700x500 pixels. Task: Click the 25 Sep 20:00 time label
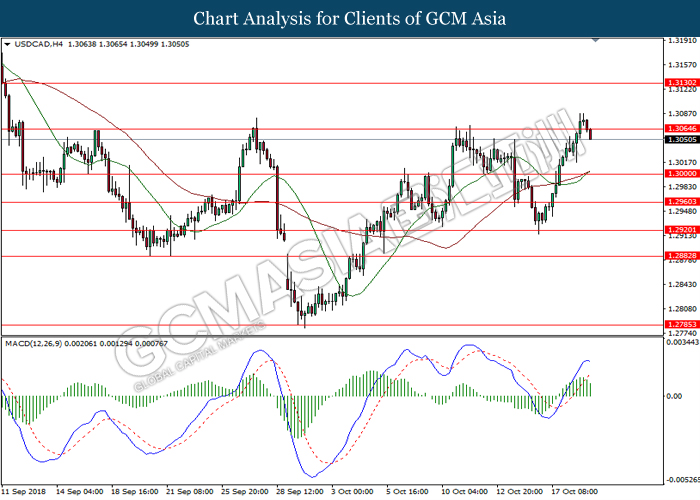tap(245, 492)
